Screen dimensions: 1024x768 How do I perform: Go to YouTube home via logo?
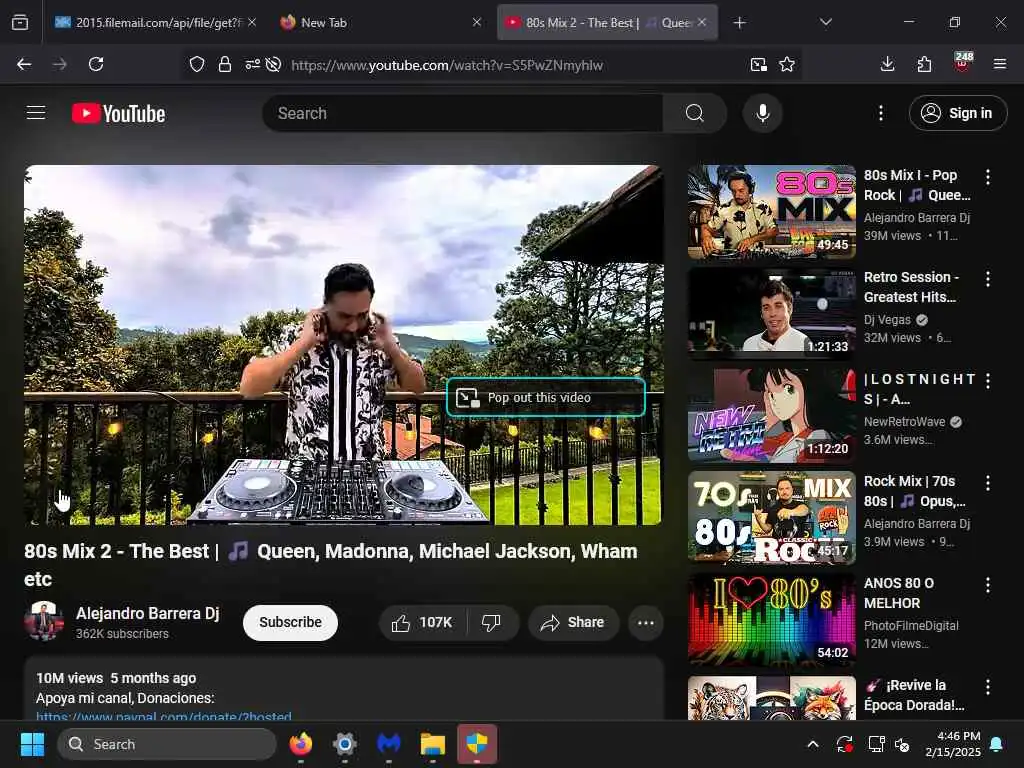(x=118, y=114)
